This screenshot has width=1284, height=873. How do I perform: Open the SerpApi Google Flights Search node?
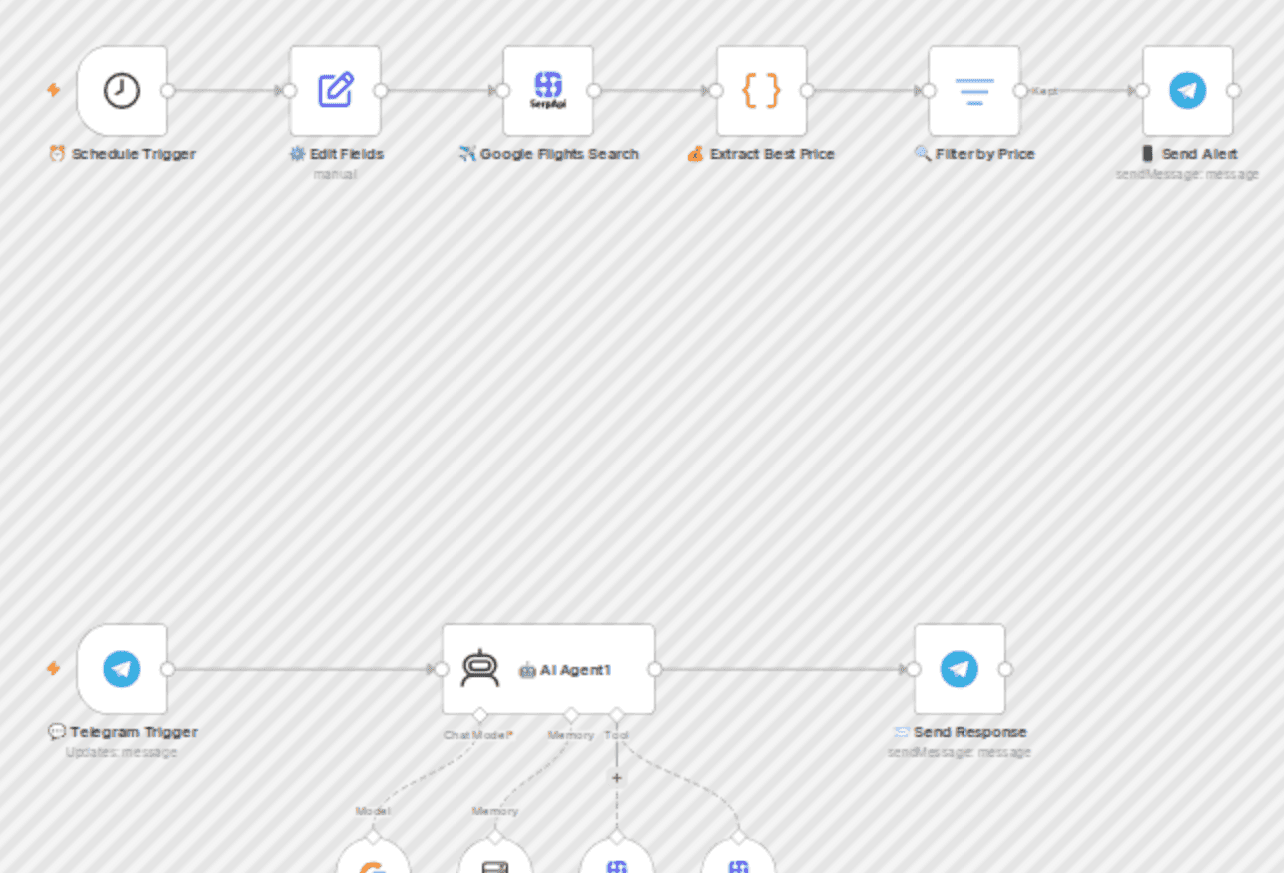(x=548, y=91)
